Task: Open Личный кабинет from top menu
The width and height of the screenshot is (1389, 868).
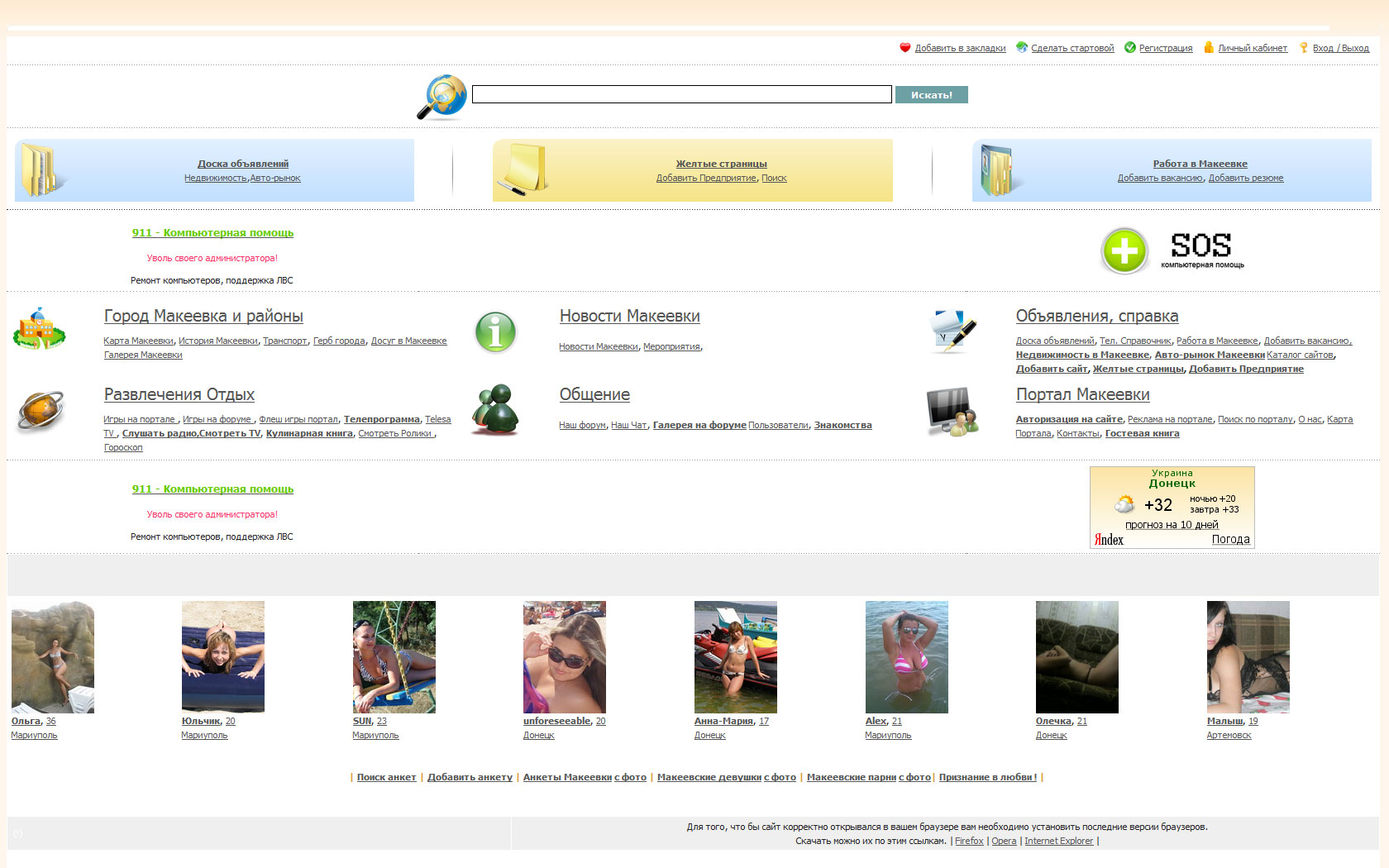Action: [x=1252, y=48]
